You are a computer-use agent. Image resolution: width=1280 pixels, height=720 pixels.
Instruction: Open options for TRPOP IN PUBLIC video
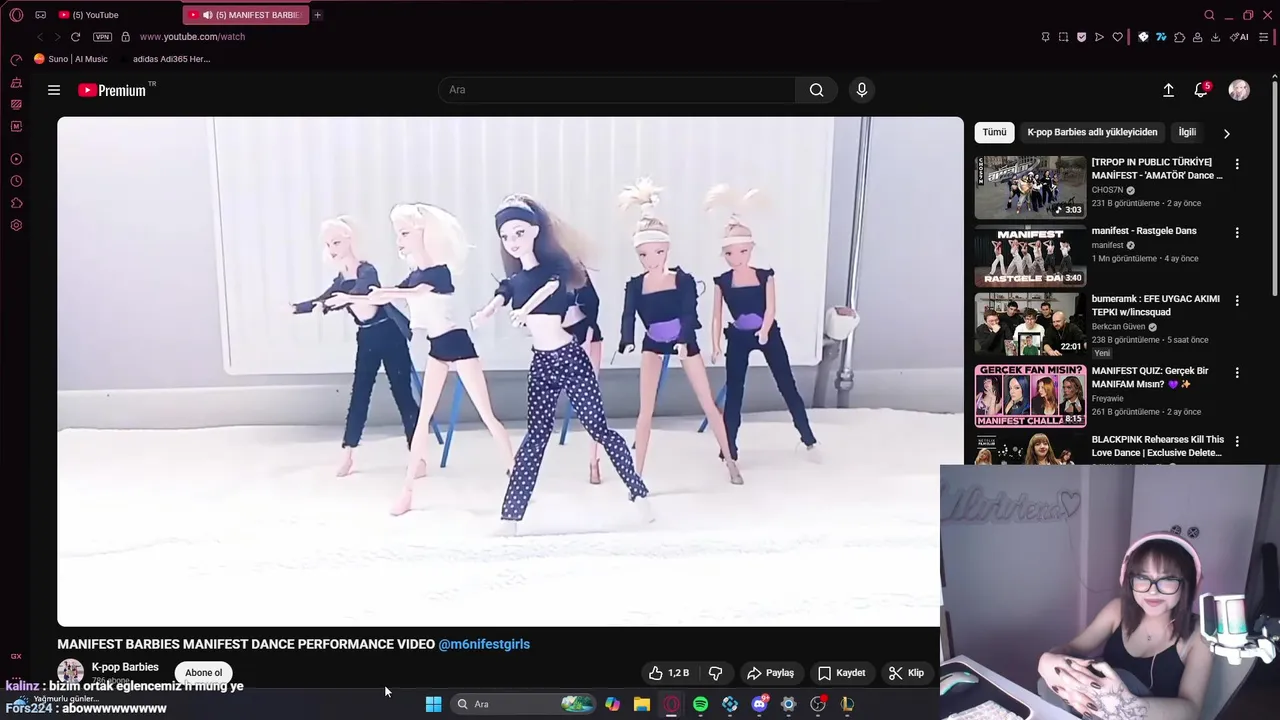(x=1237, y=164)
